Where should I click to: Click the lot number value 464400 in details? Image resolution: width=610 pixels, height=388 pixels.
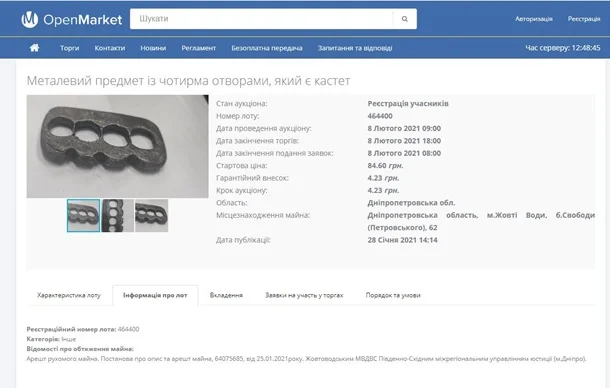pos(380,116)
